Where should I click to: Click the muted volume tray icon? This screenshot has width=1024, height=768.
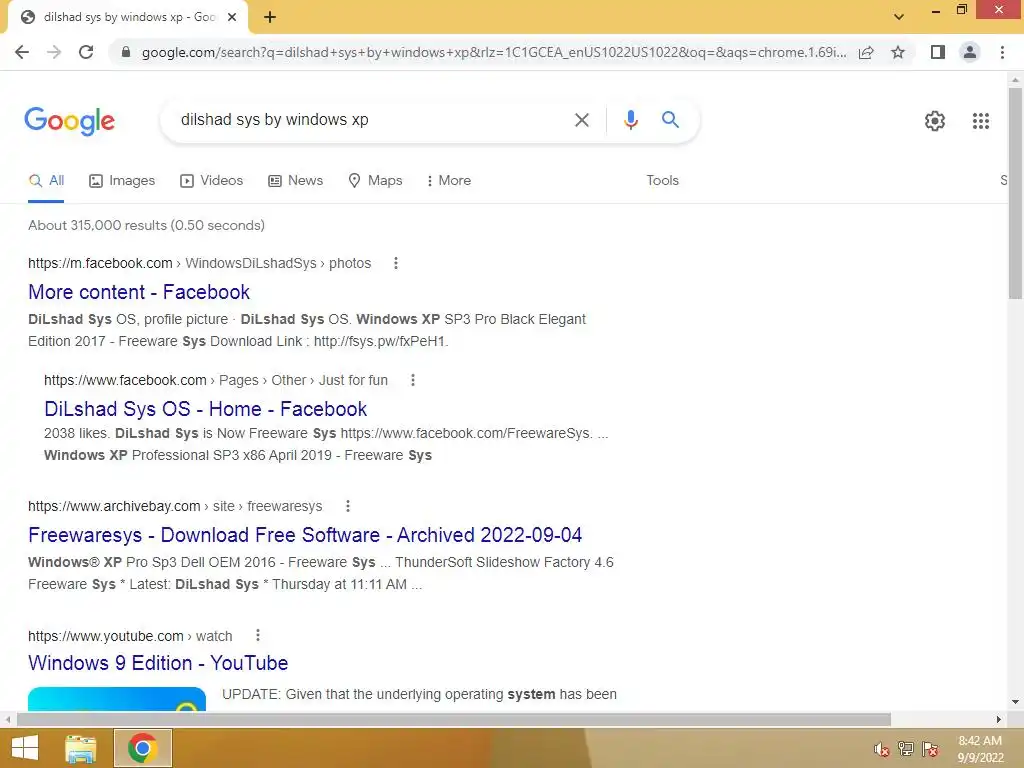click(x=882, y=750)
